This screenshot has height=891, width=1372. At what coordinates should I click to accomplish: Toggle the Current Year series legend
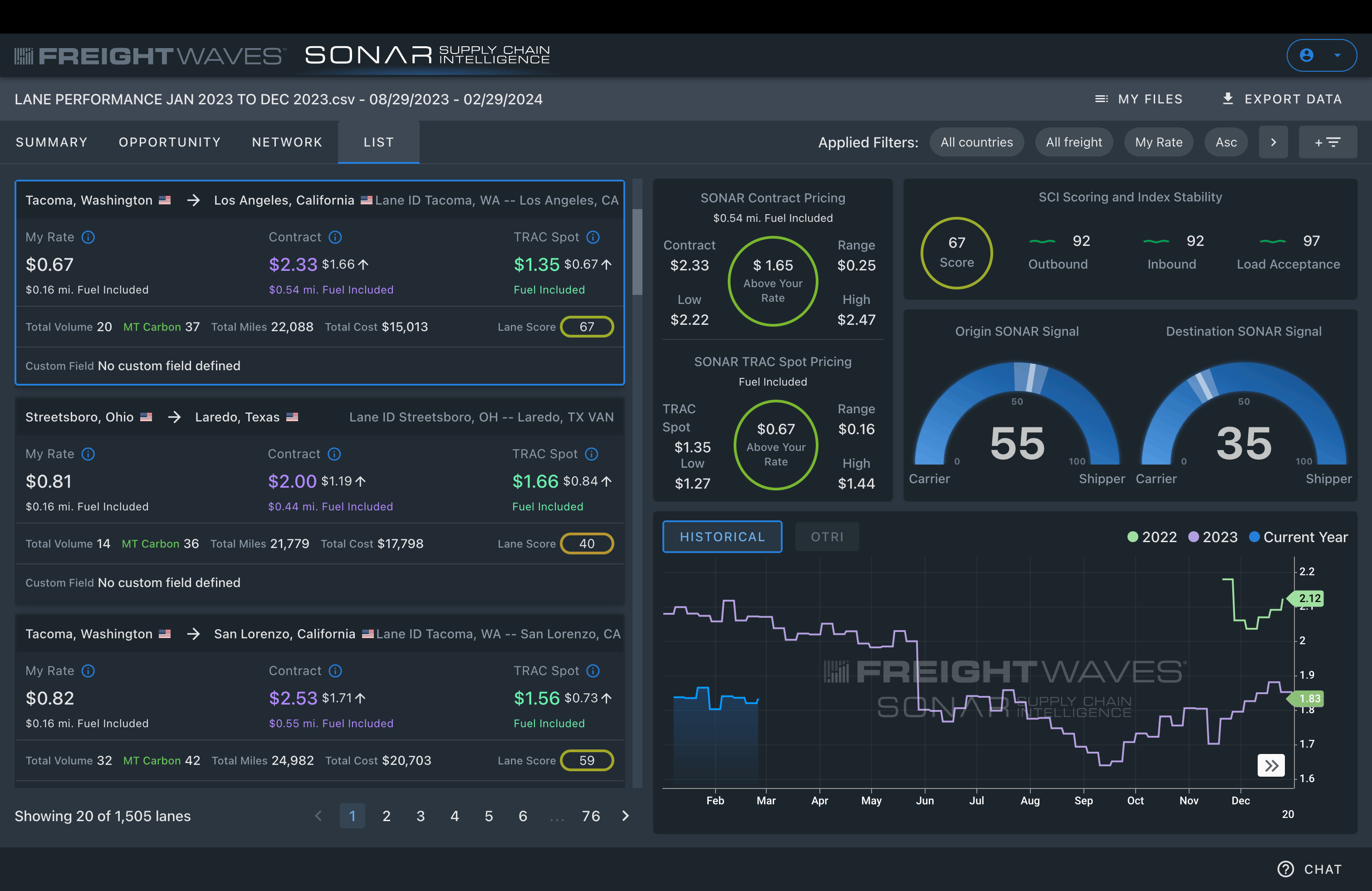[x=1298, y=537]
